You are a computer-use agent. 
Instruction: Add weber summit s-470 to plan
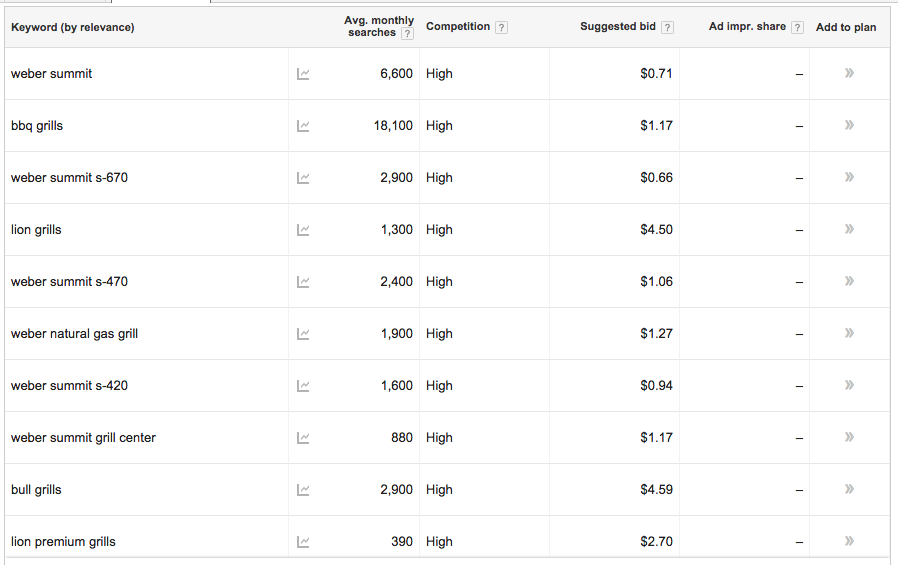pos(849,281)
